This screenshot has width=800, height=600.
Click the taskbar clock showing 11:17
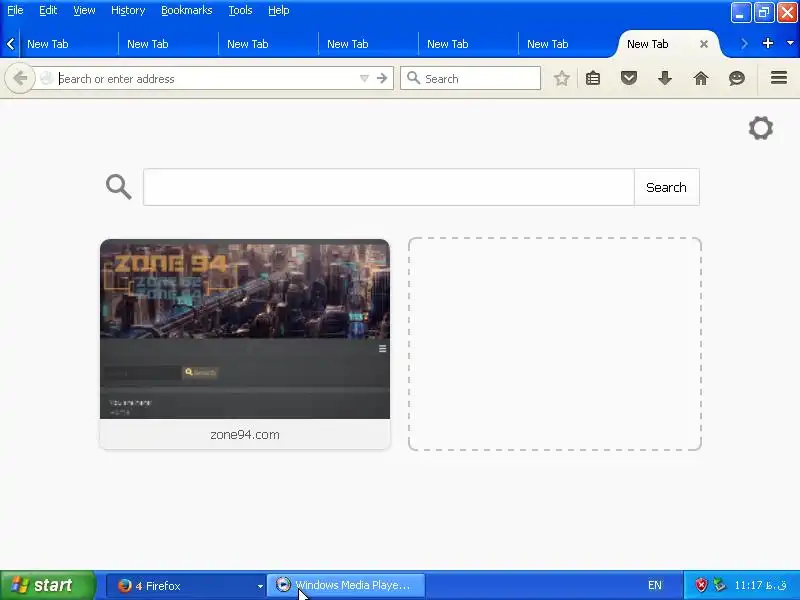tap(760, 585)
